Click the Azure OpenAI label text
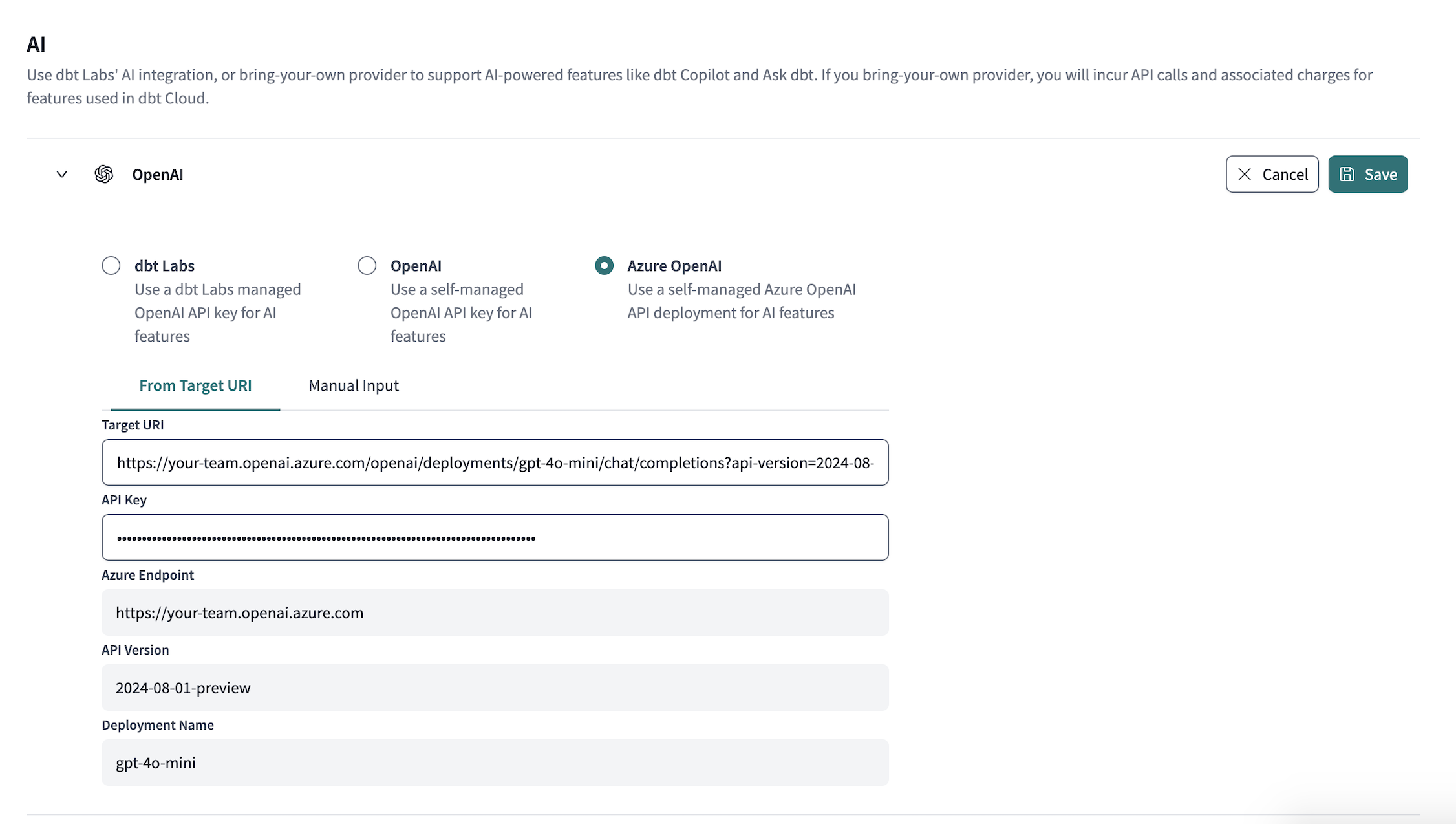Image resolution: width=1456 pixels, height=824 pixels. coord(675,265)
